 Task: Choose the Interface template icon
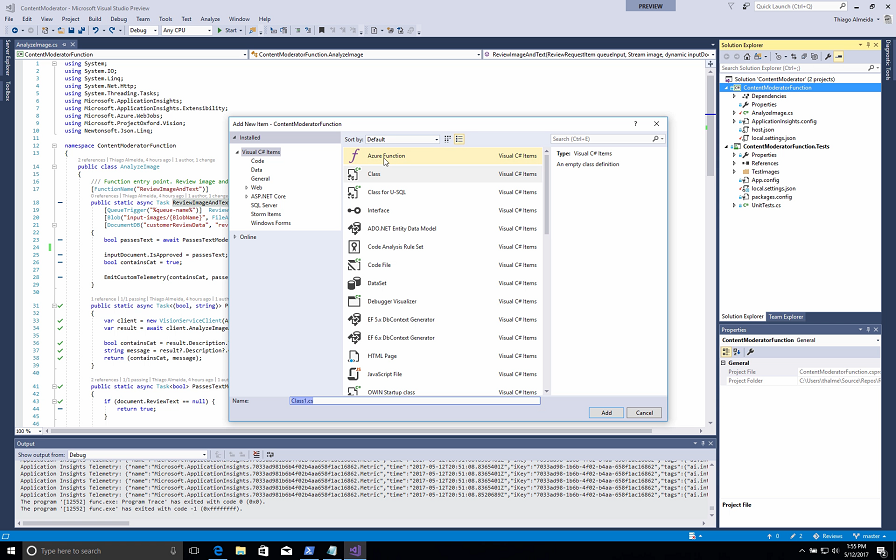[x=354, y=210]
